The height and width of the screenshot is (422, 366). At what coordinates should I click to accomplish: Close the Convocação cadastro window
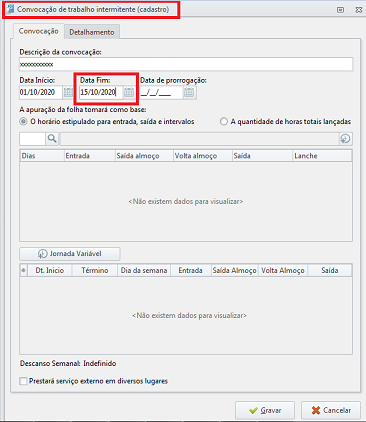[358, 10]
